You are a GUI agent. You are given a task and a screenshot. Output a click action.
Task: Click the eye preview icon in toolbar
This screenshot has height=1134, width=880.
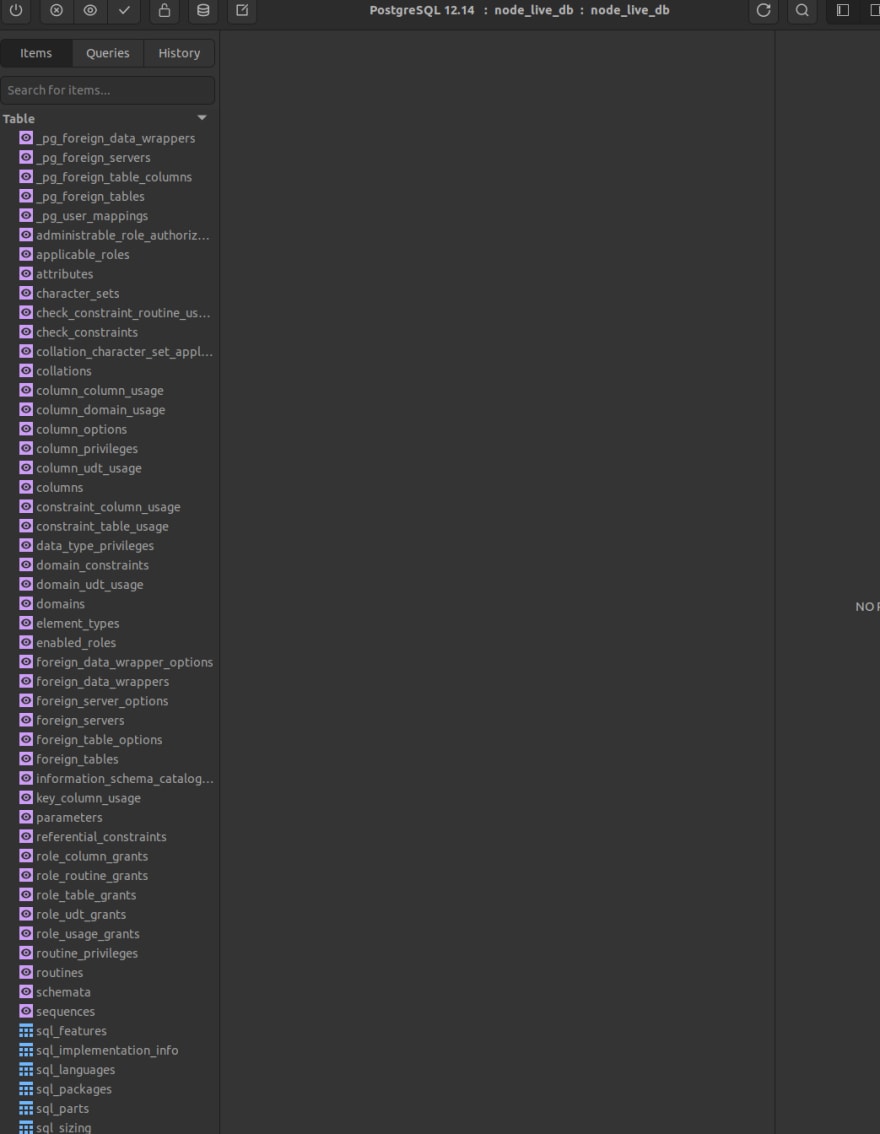[x=90, y=10]
